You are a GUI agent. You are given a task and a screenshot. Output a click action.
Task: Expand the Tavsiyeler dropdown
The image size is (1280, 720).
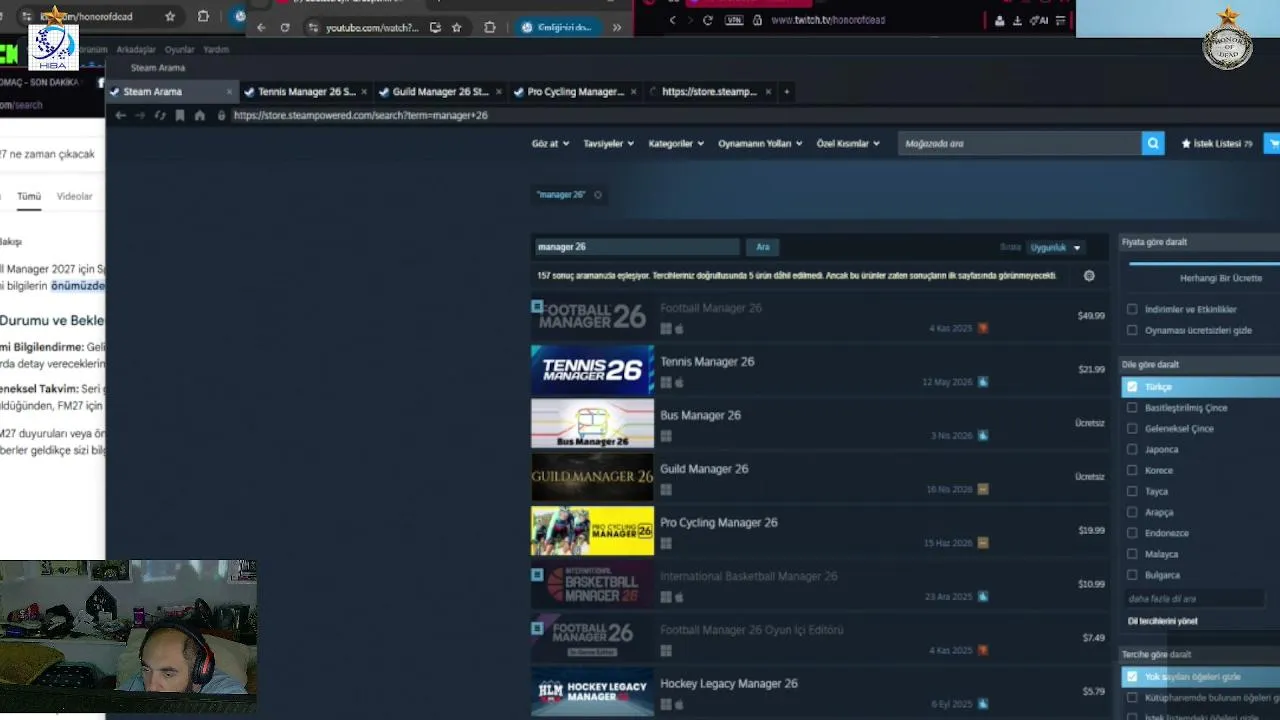[x=609, y=144]
